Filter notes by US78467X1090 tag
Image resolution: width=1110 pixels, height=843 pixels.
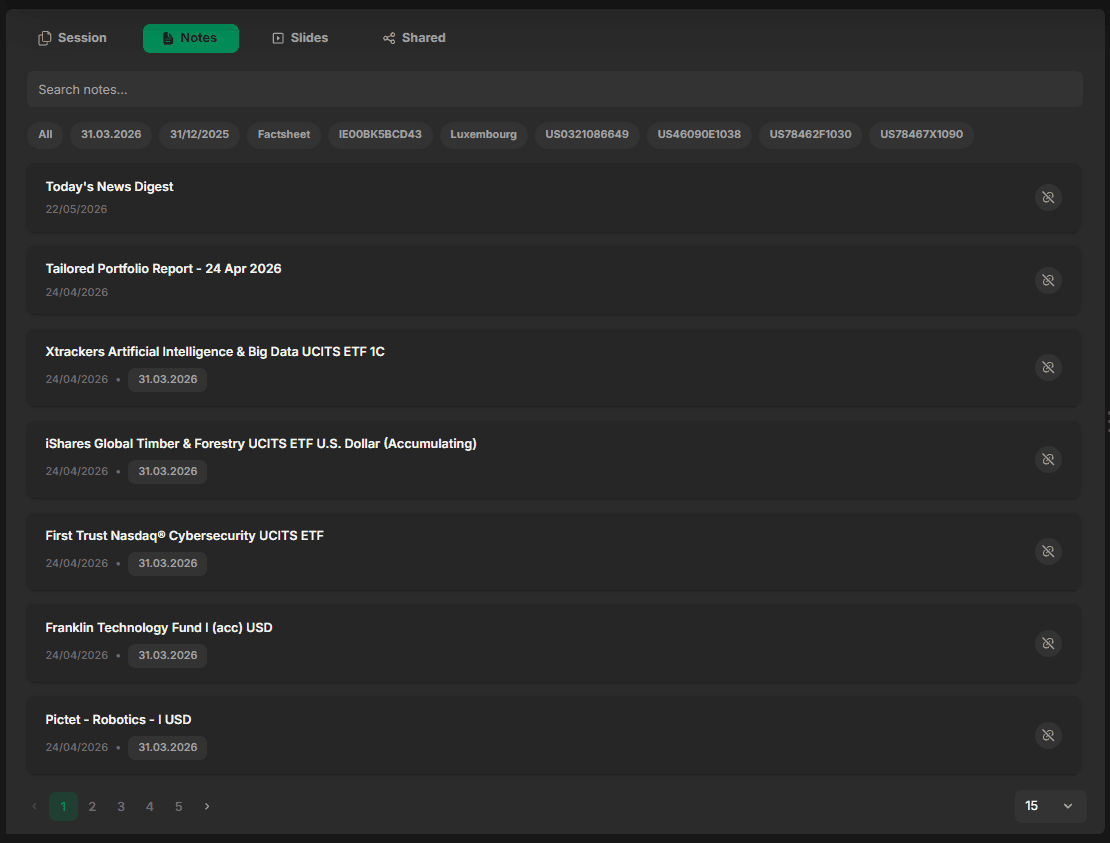[922, 134]
